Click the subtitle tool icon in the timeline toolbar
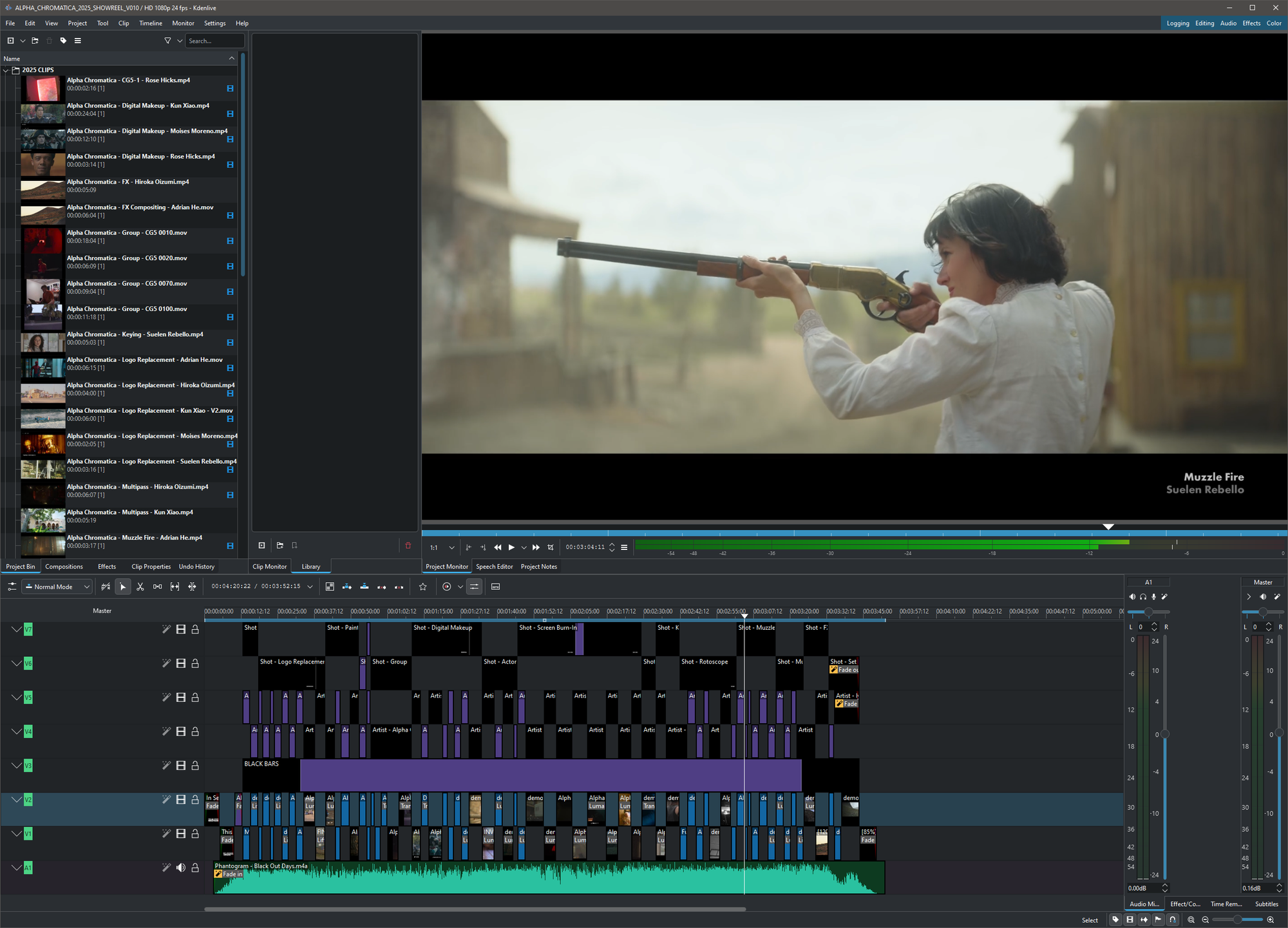The image size is (1288, 928). pos(495,587)
